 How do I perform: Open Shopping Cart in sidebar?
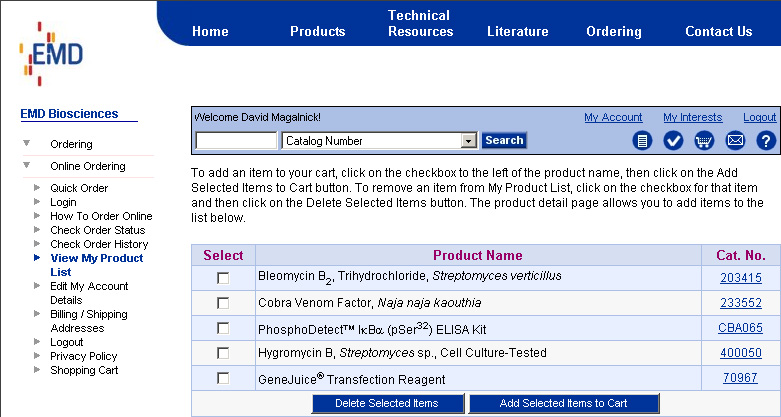point(84,370)
